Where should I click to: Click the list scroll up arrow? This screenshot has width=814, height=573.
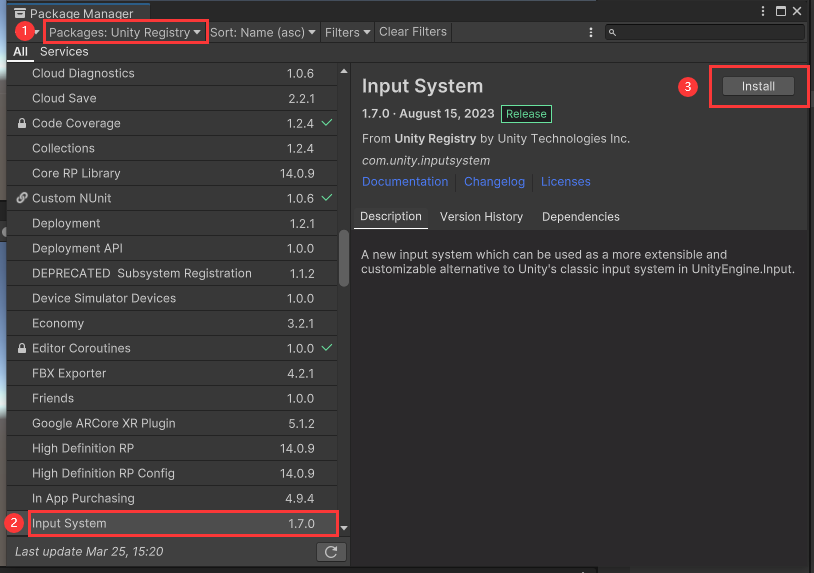pyautogui.click(x=344, y=71)
